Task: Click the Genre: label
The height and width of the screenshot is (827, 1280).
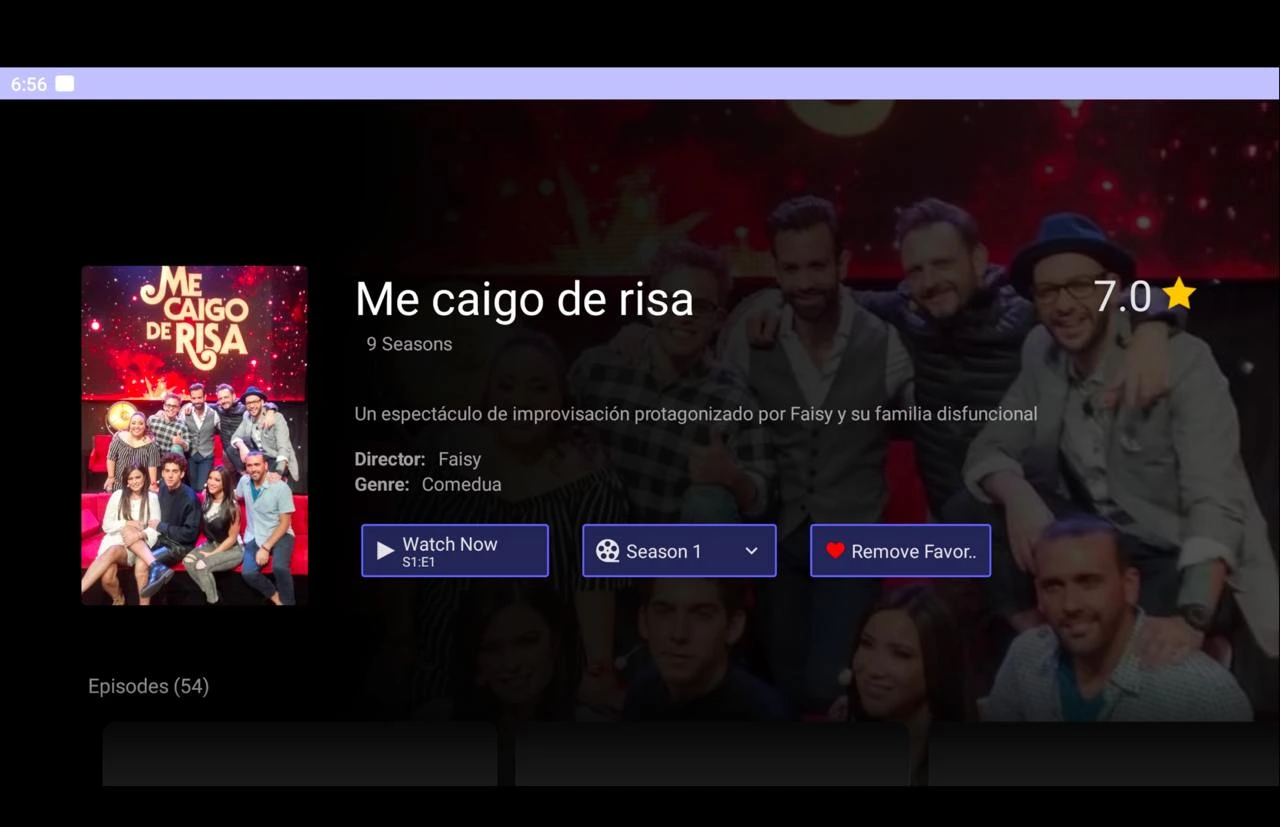Action: coord(382,485)
